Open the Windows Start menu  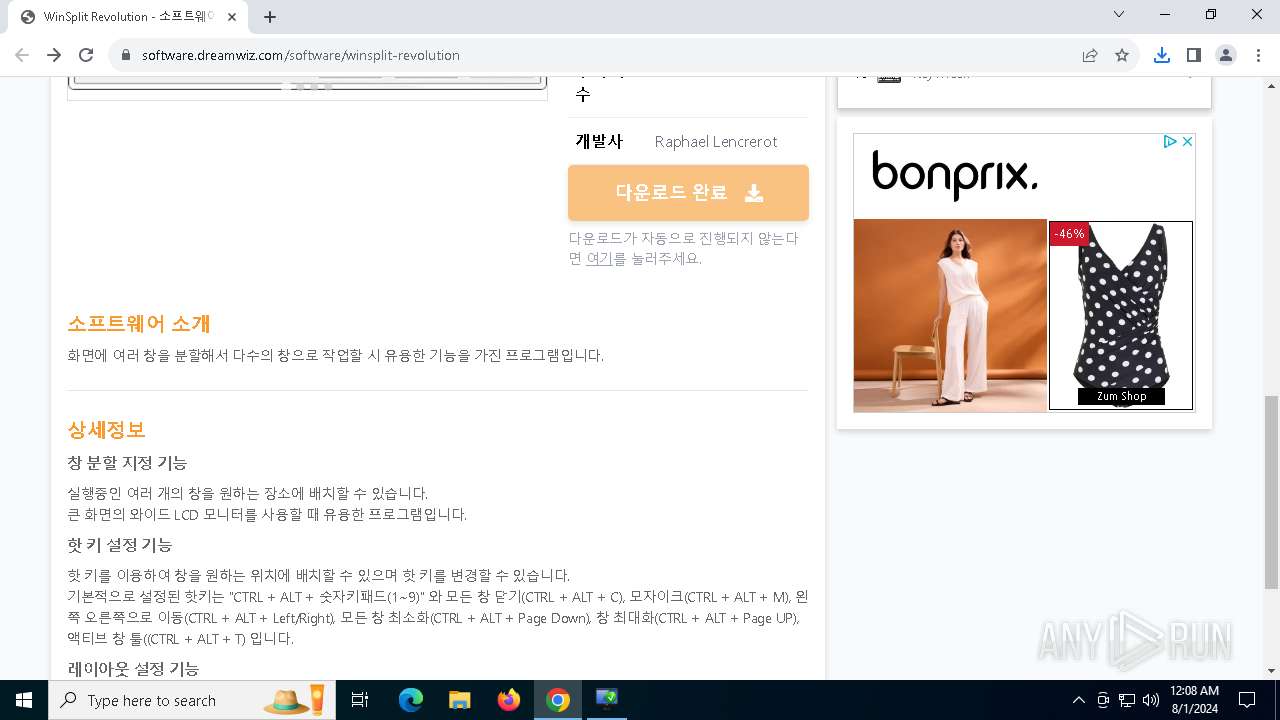click(x=24, y=700)
